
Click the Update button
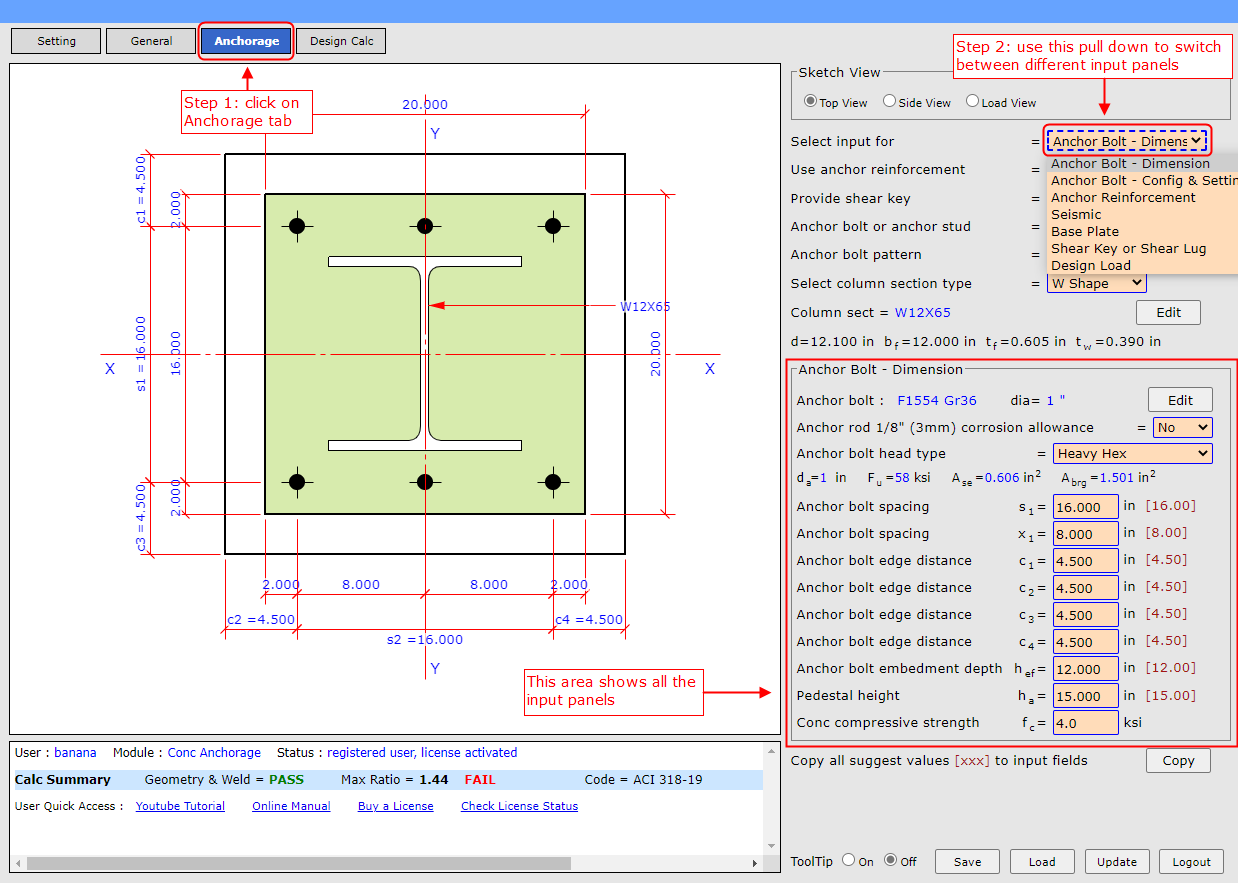pyautogui.click(x=1117, y=862)
